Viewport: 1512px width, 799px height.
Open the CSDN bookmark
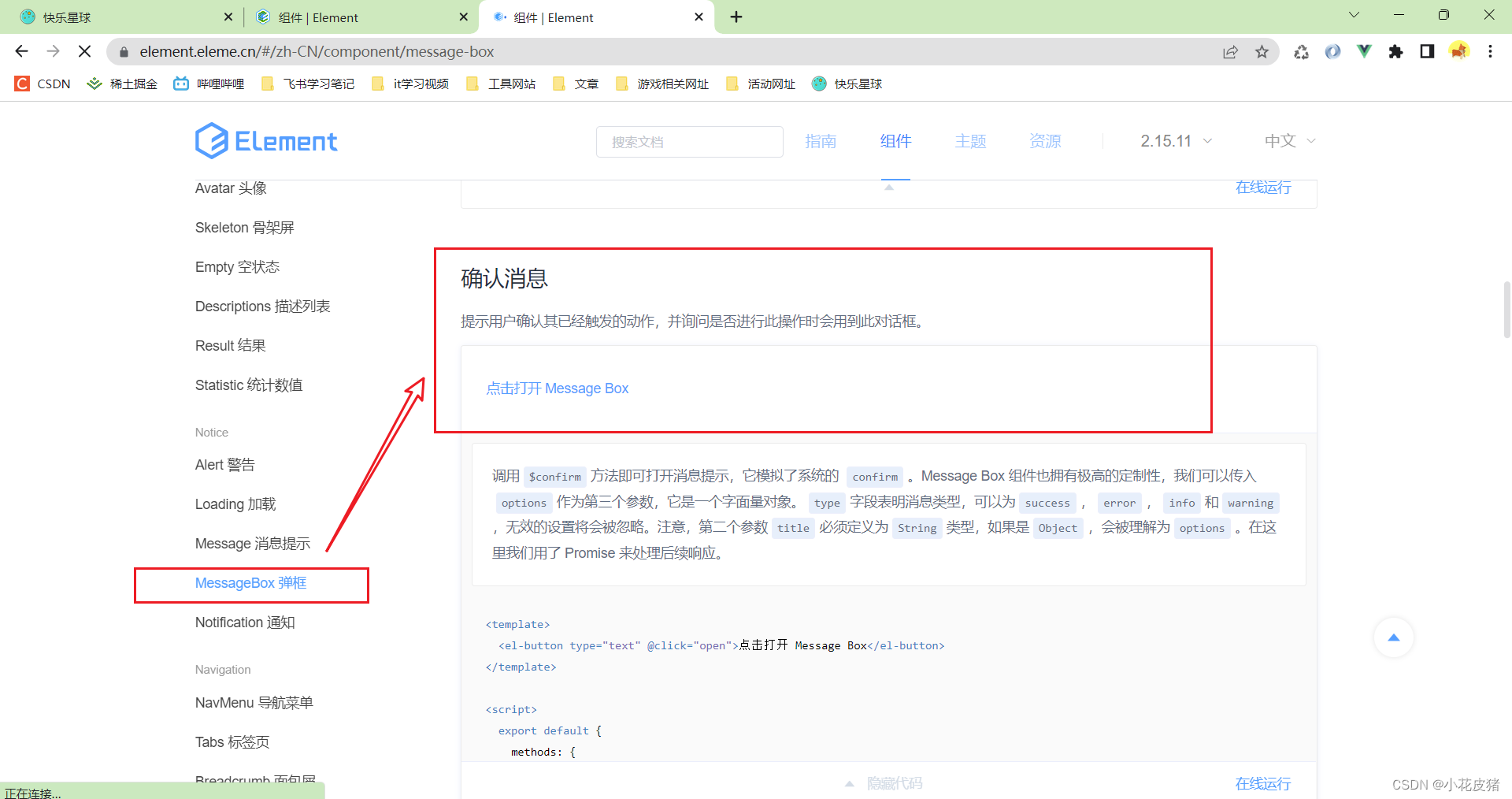[x=43, y=84]
